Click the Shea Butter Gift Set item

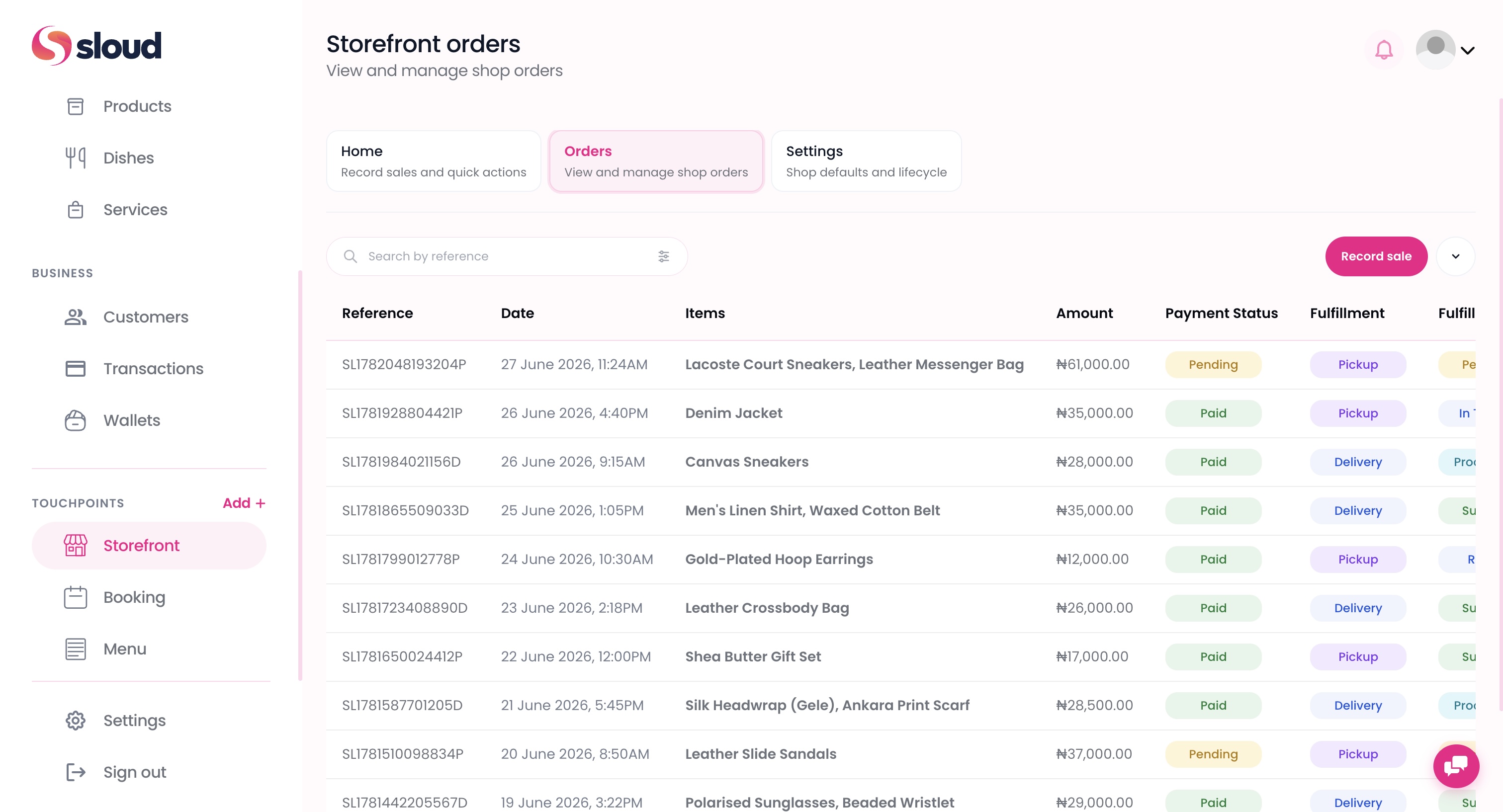[753, 656]
